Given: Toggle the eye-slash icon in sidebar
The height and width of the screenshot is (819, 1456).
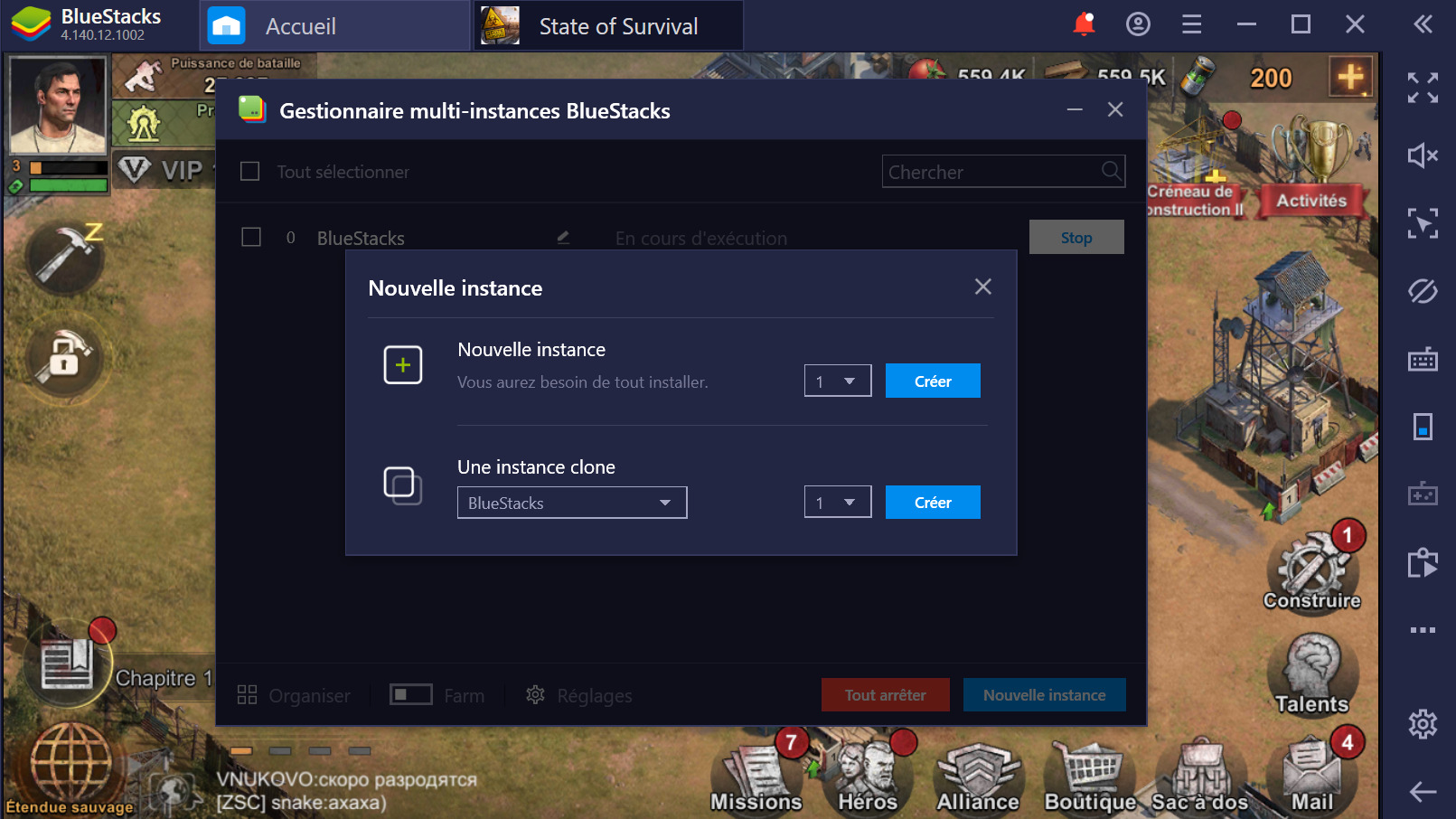Looking at the screenshot, I should point(1423,291).
